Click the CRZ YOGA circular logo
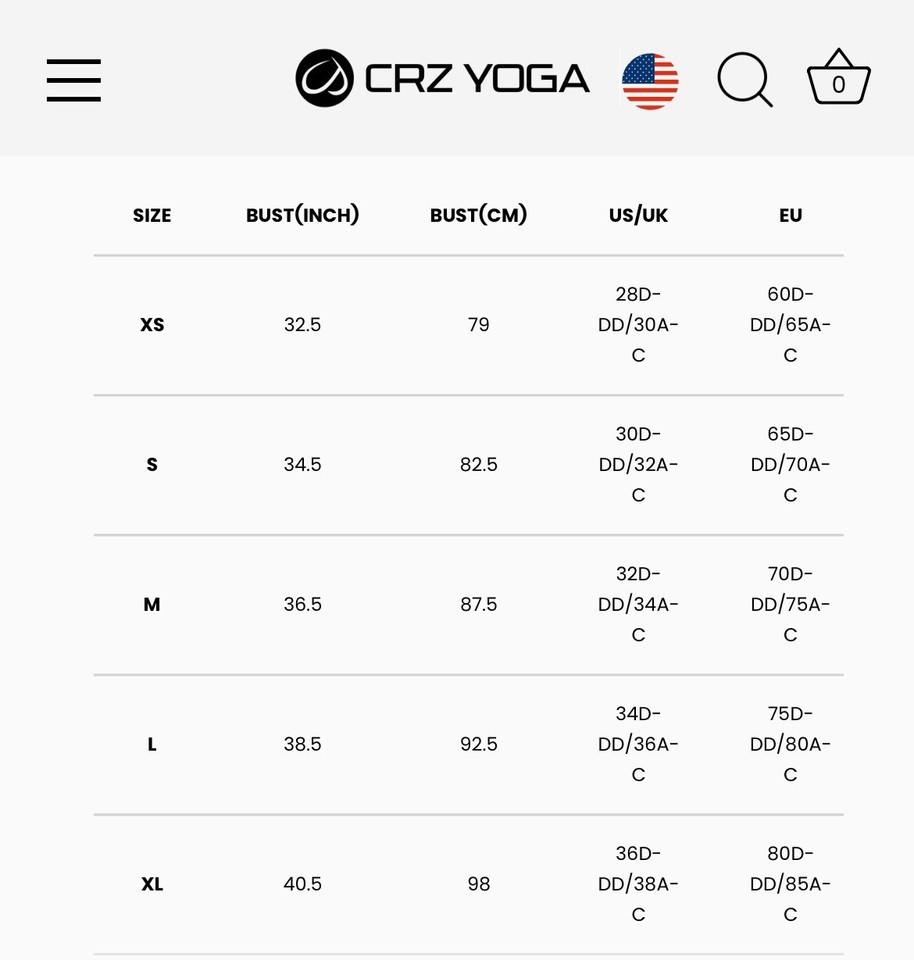 pos(324,78)
